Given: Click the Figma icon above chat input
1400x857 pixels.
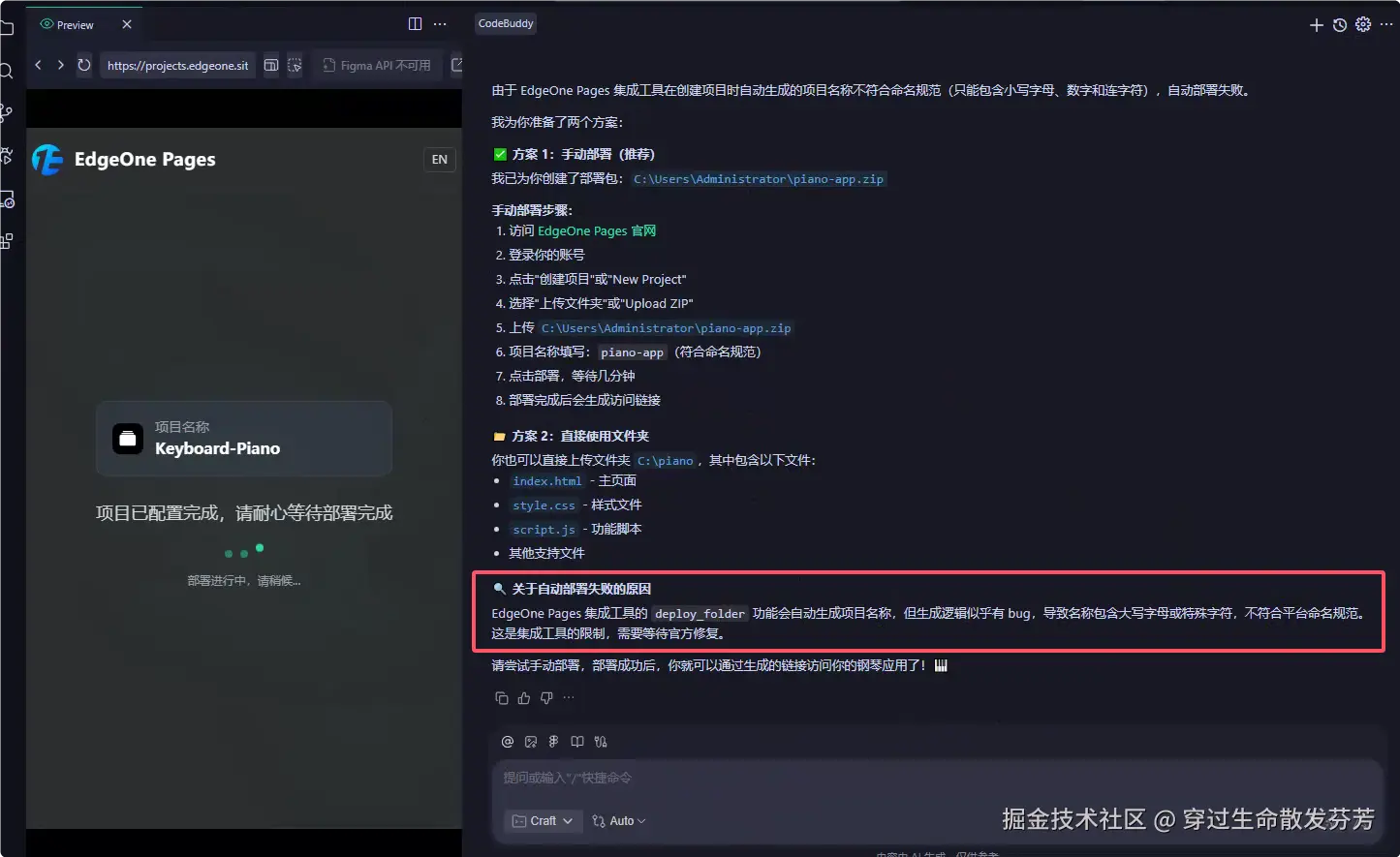Looking at the screenshot, I should click(553, 742).
